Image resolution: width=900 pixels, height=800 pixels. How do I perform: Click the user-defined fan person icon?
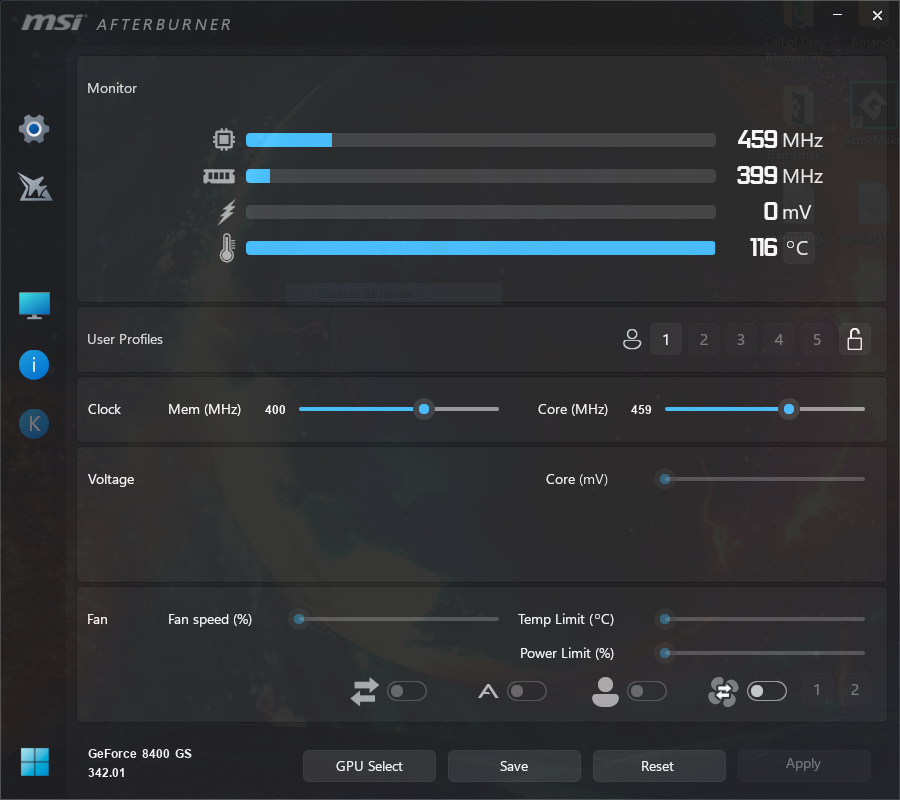(x=605, y=692)
